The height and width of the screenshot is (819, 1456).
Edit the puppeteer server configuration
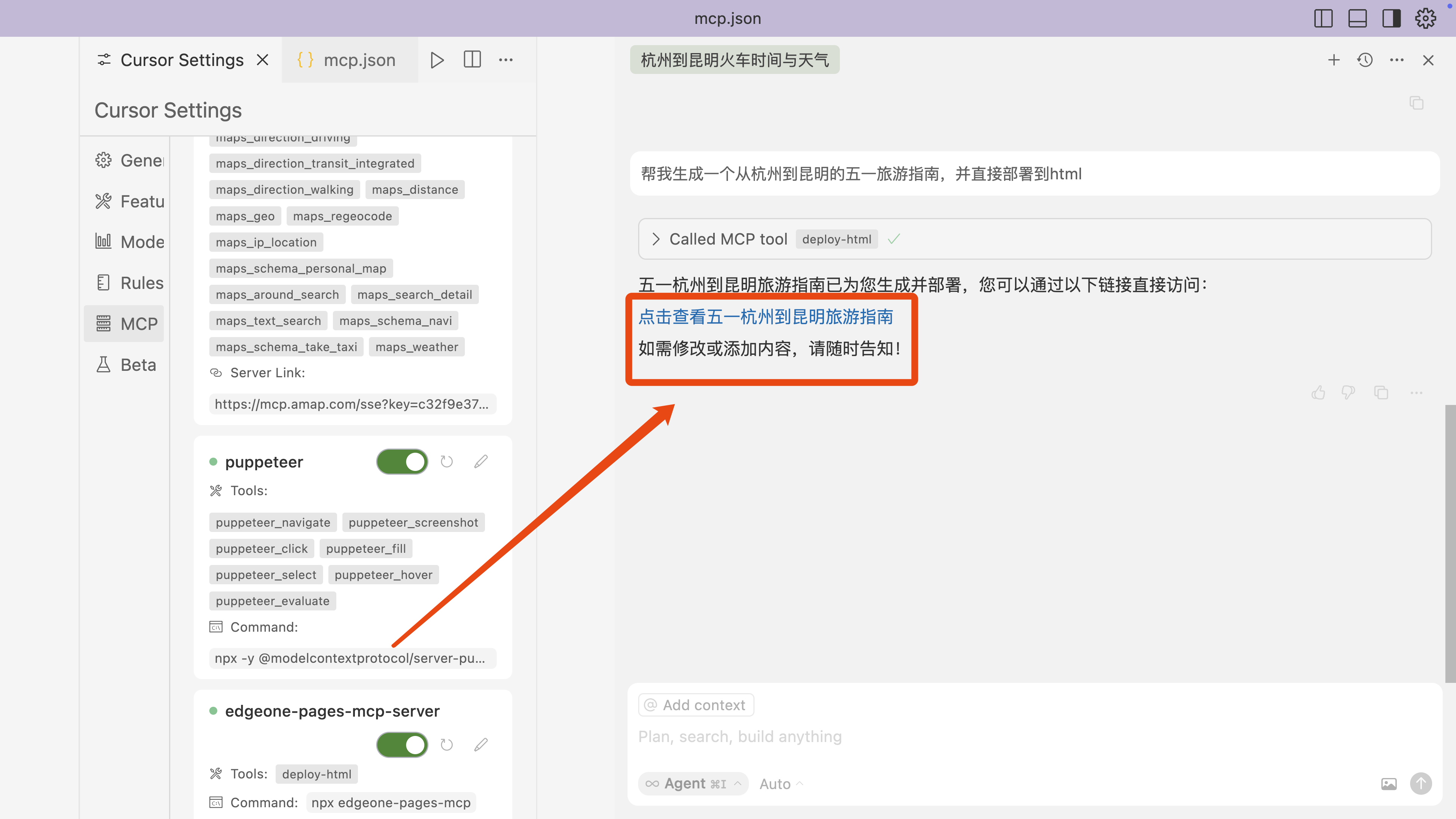click(x=480, y=462)
